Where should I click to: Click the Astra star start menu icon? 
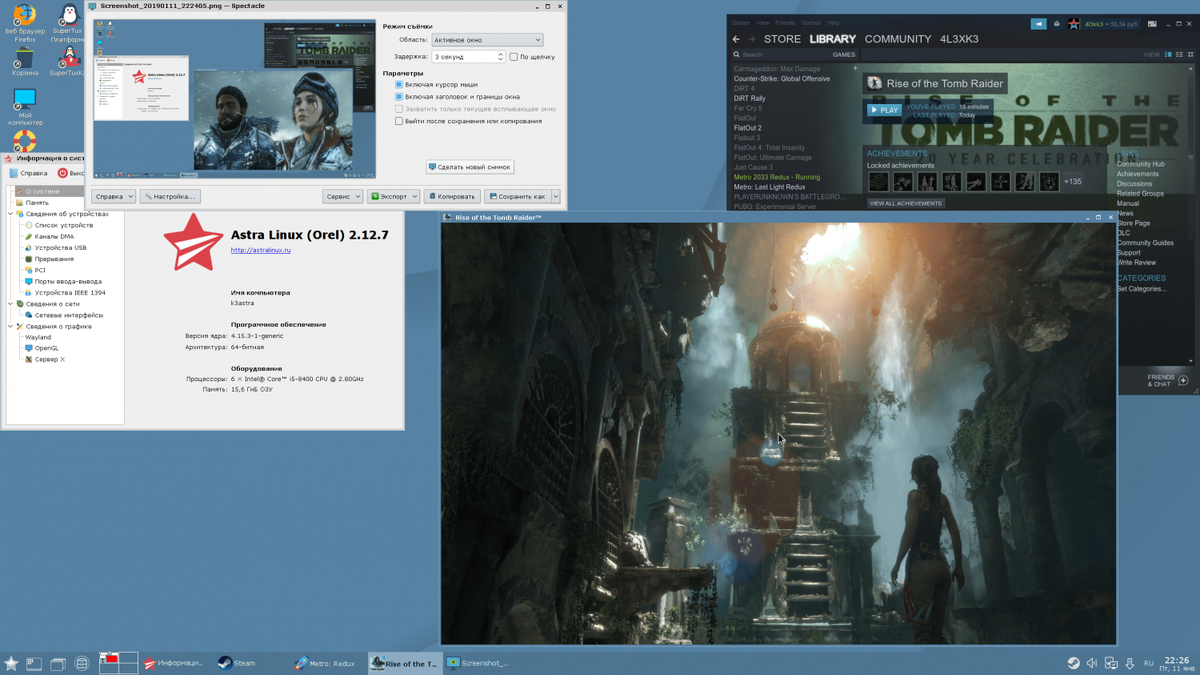[11, 663]
